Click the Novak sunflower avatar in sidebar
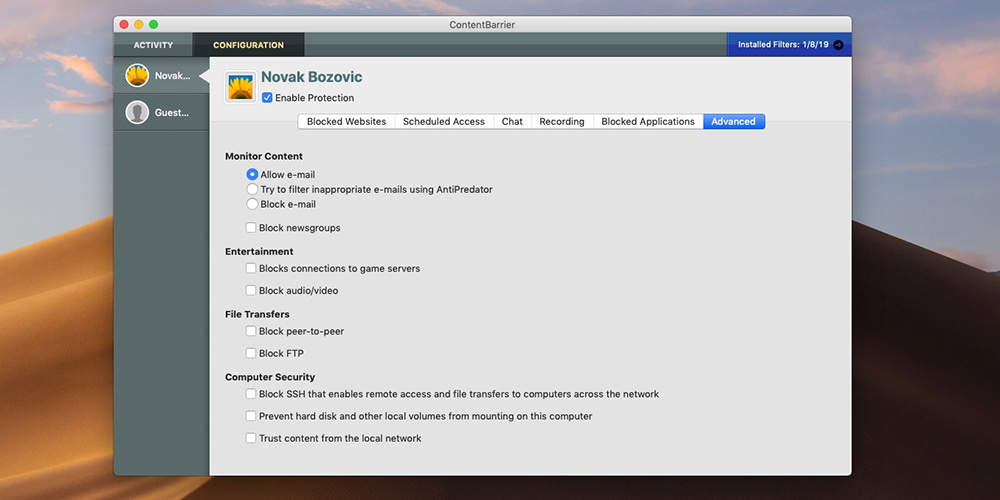Viewport: 1000px width, 500px height. (137, 75)
